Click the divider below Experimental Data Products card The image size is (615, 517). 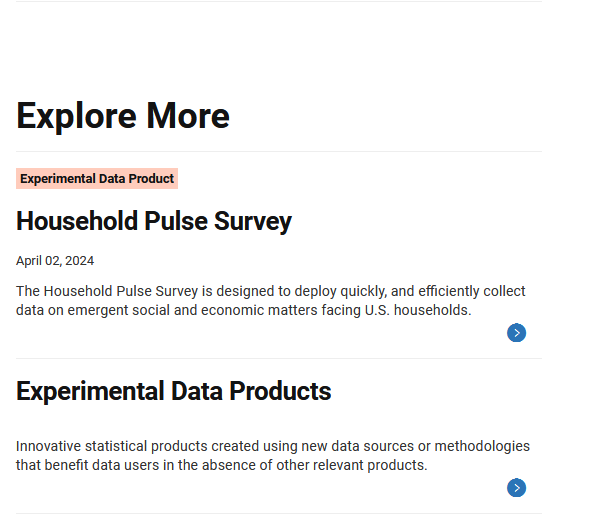(x=279, y=513)
